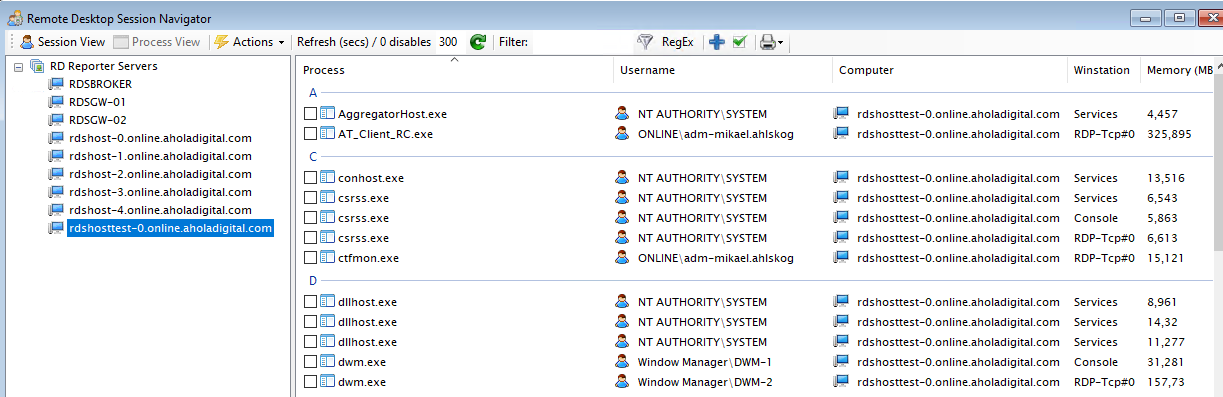Select rdshost-1.online.aholadigital.com in tree
Viewport: 1223px width, 397px height.
pos(160,156)
